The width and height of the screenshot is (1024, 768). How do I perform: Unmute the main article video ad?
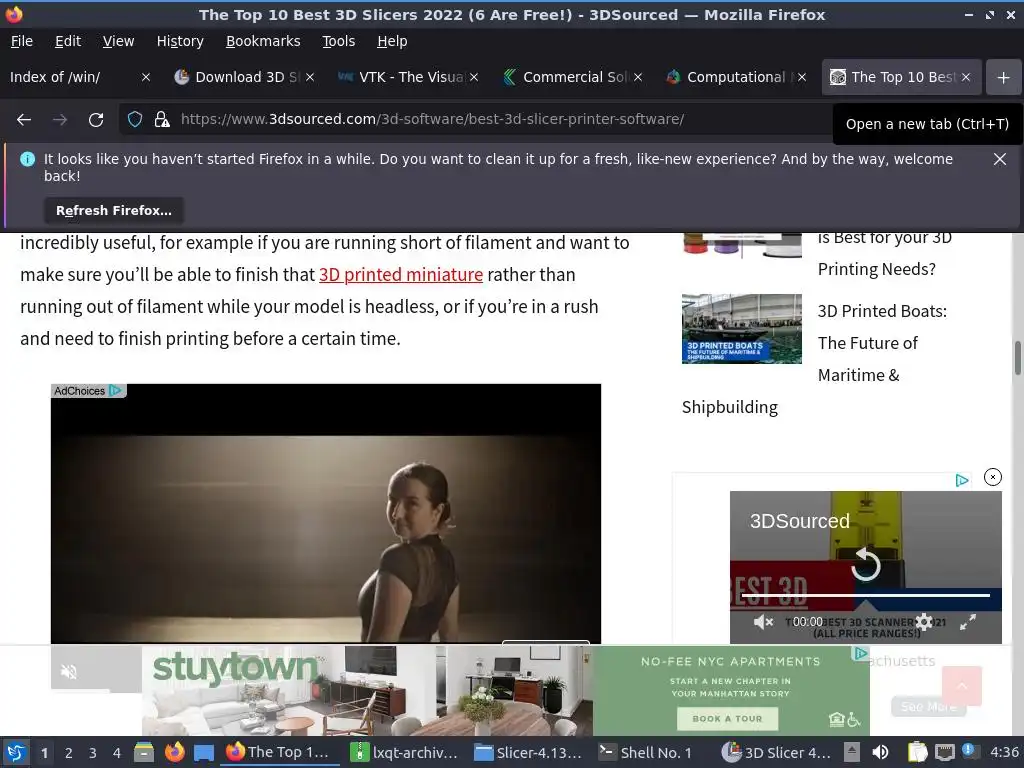69,671
